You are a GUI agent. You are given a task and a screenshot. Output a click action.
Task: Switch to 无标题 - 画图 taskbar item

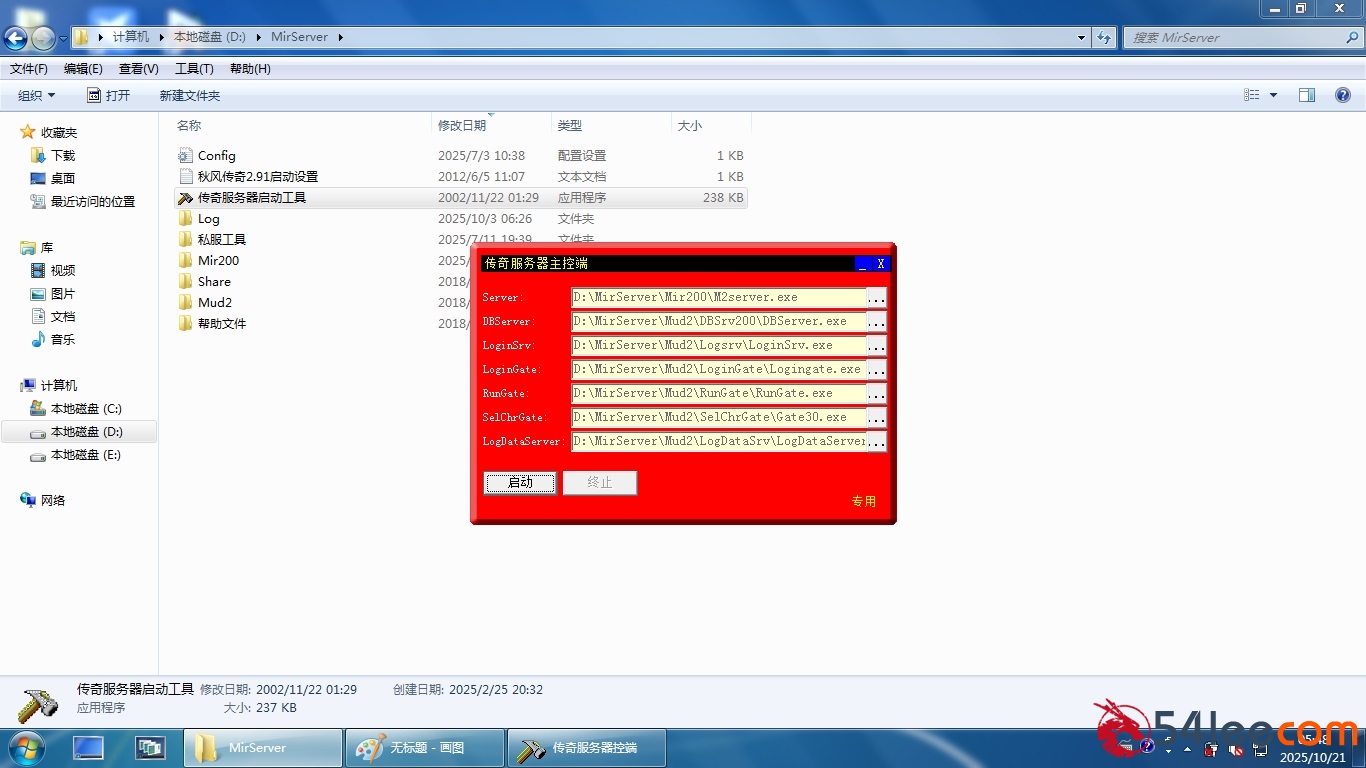[x=424, y=748]
